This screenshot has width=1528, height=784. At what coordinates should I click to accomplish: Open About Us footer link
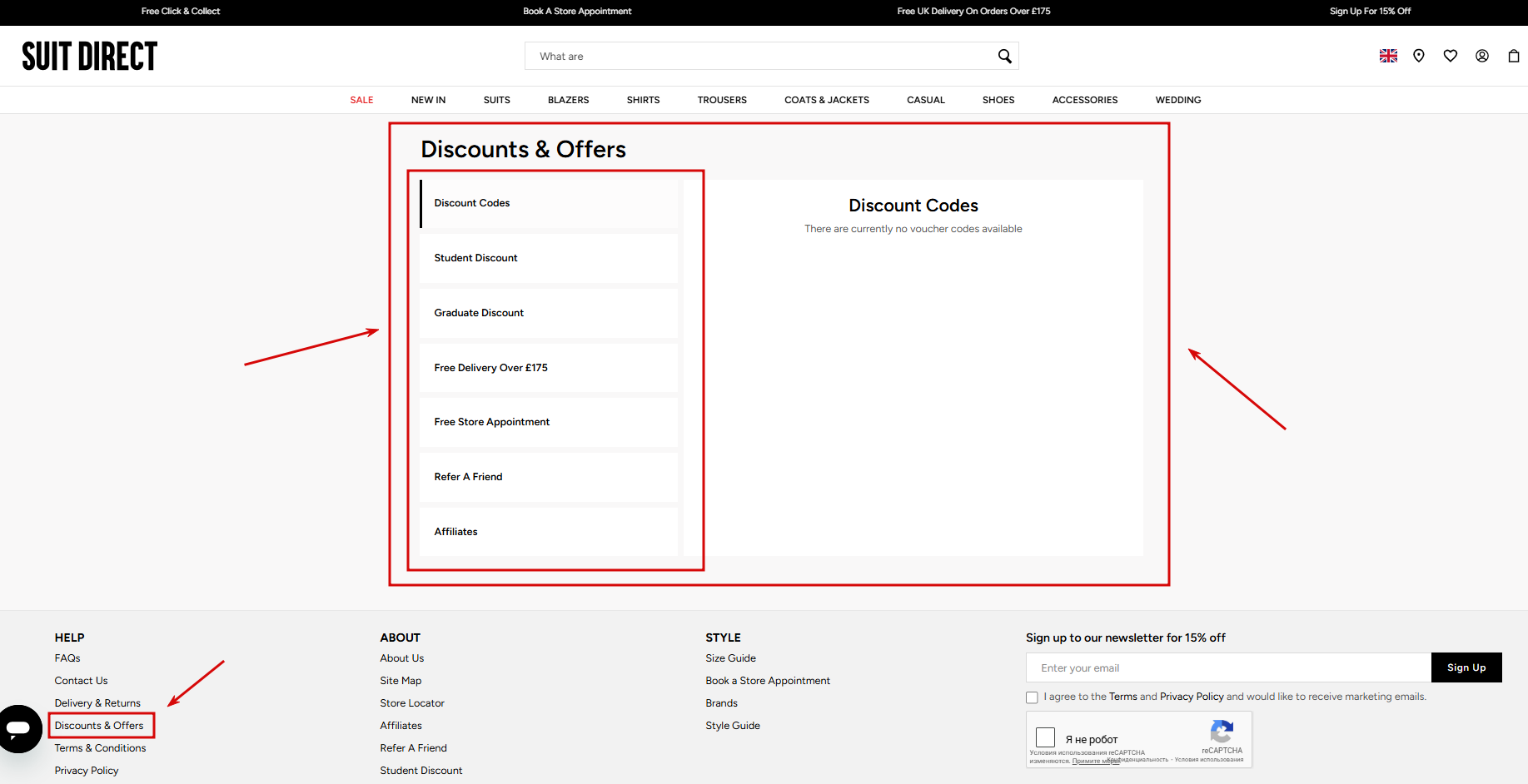click(402, 658)
